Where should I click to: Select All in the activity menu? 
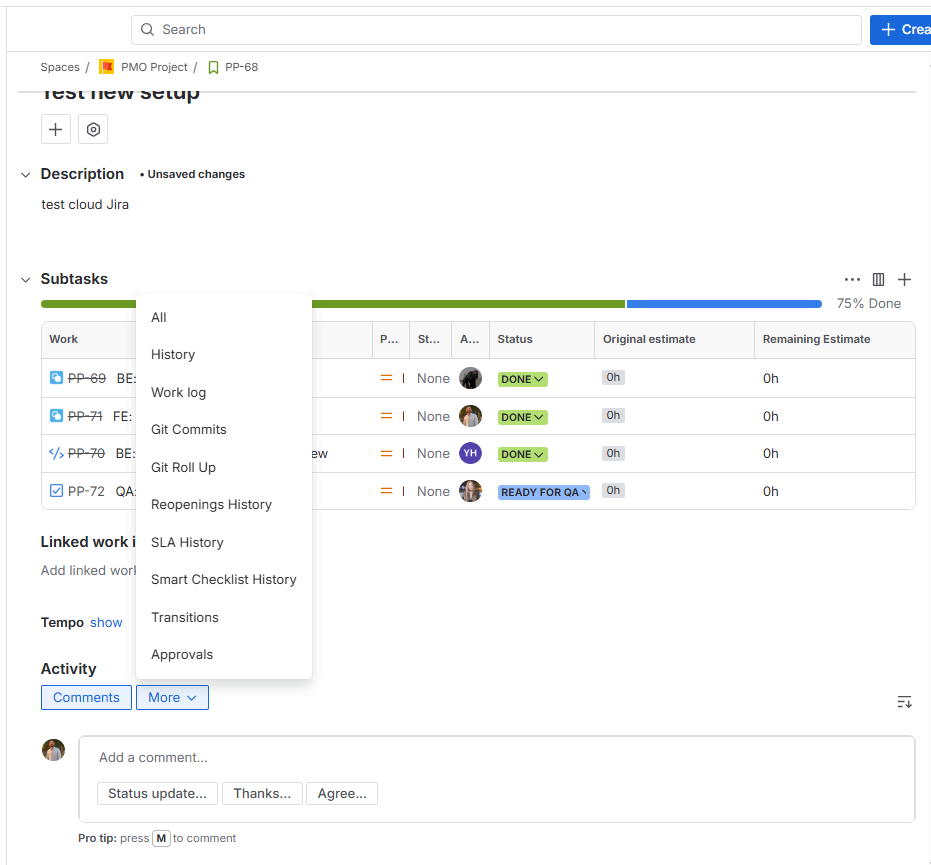(x=224, y=318)
